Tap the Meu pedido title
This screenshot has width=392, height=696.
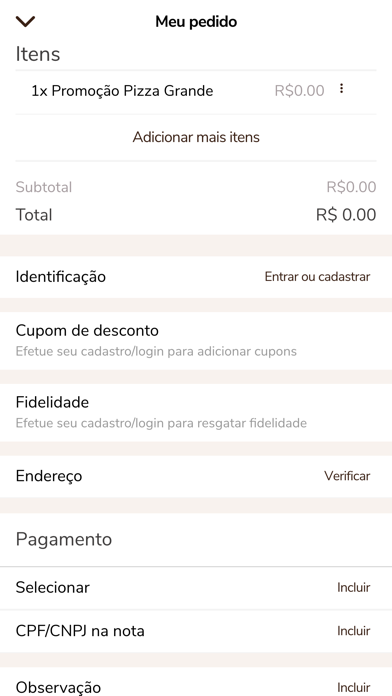[x=196, y=21]
